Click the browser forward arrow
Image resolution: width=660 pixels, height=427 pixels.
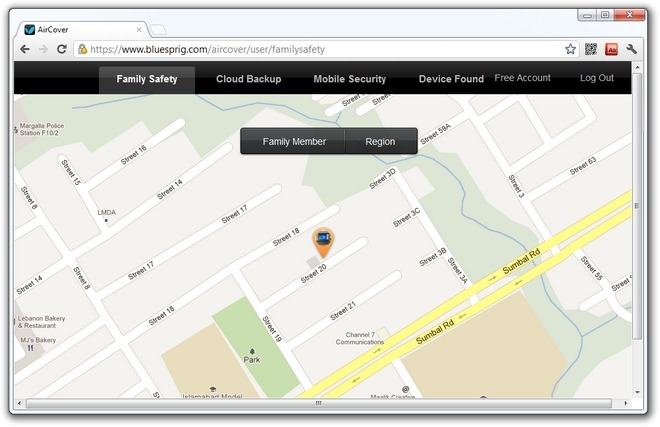(x=43, y=49)
